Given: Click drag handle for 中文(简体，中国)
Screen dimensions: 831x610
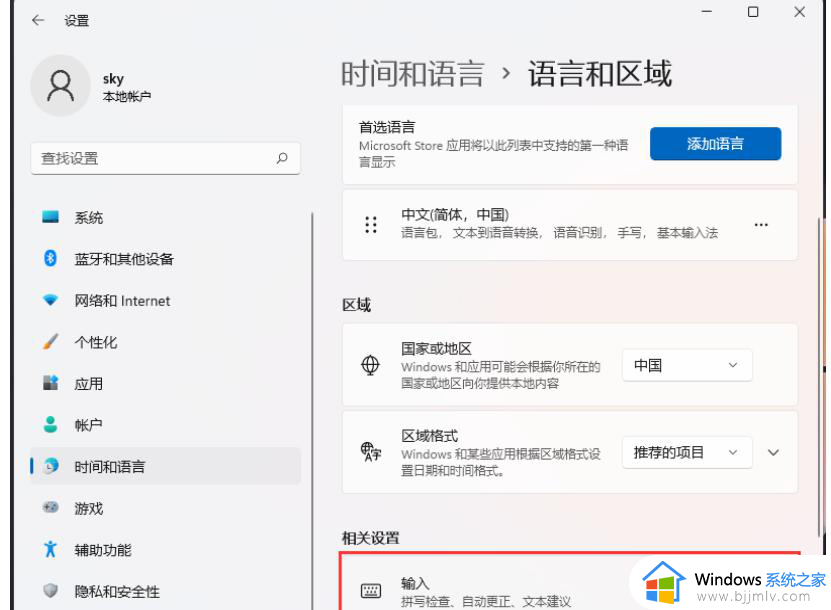Looking at the screenshot, I should (x=371, y=225).
